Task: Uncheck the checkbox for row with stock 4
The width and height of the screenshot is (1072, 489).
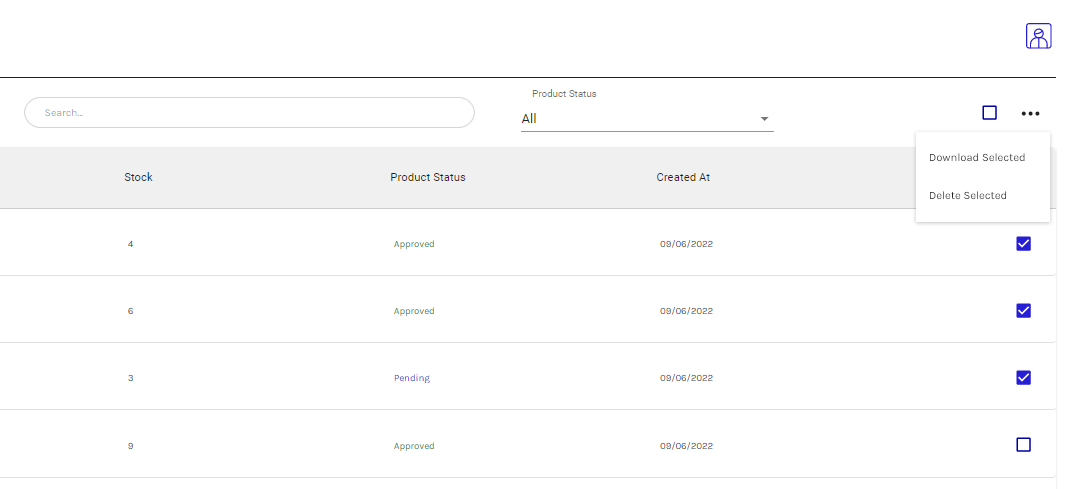Action: (1023, 244)
